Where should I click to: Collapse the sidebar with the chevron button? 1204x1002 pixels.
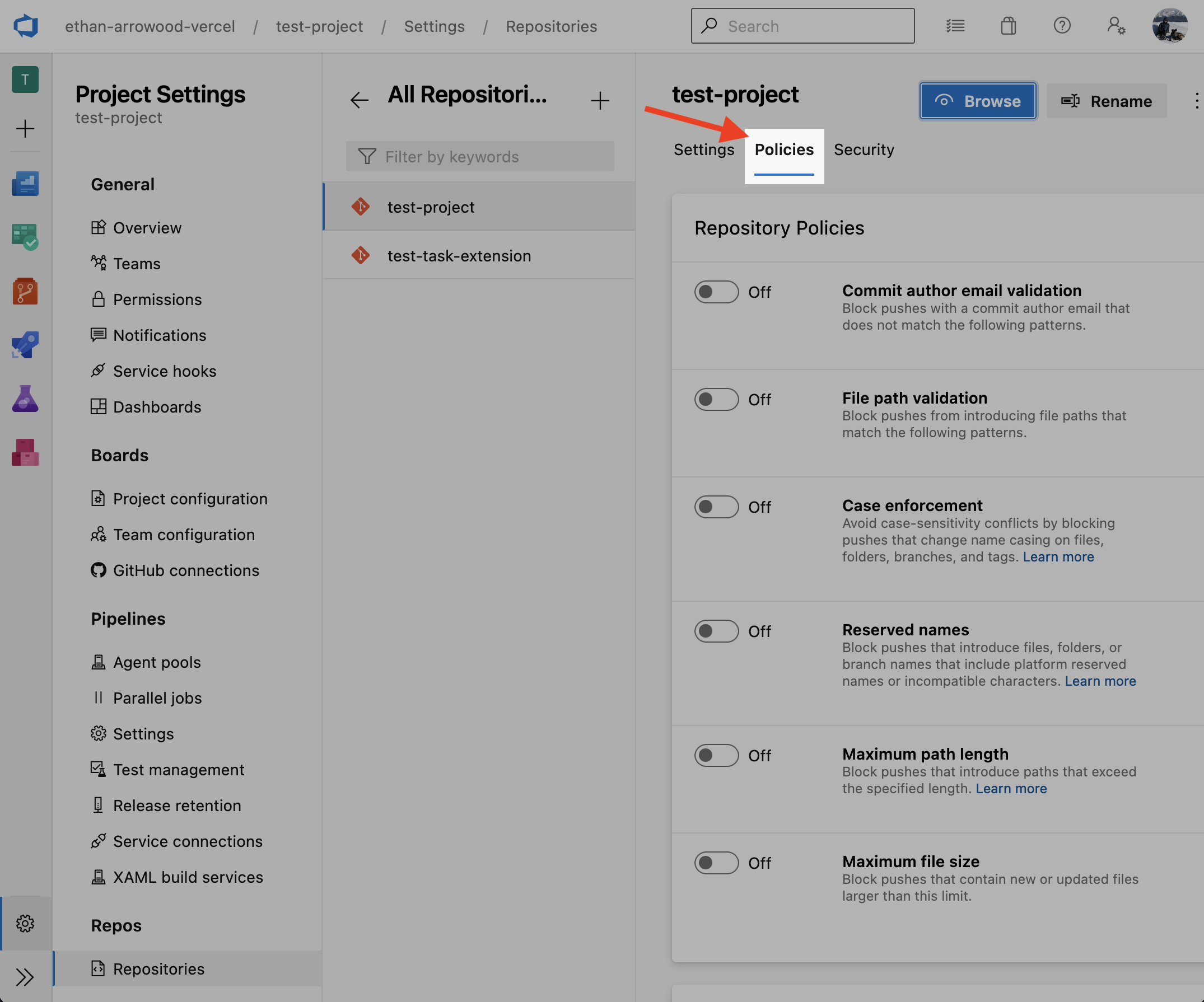25,977
